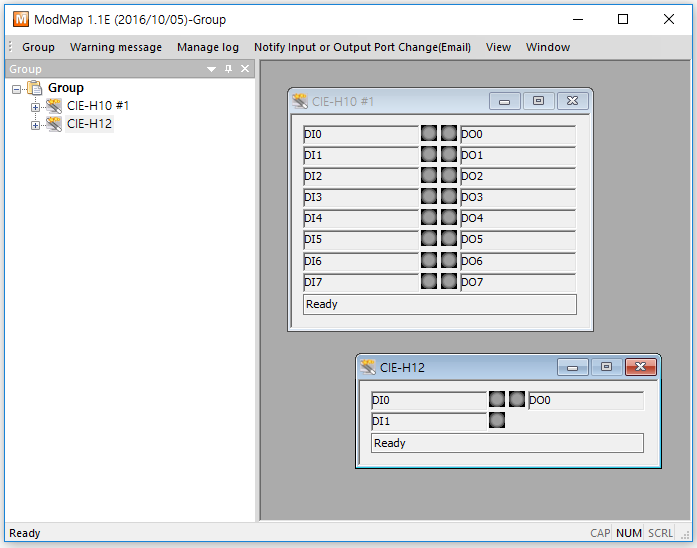Pin the Group panel with the pushpin icon

coord(228,69)
